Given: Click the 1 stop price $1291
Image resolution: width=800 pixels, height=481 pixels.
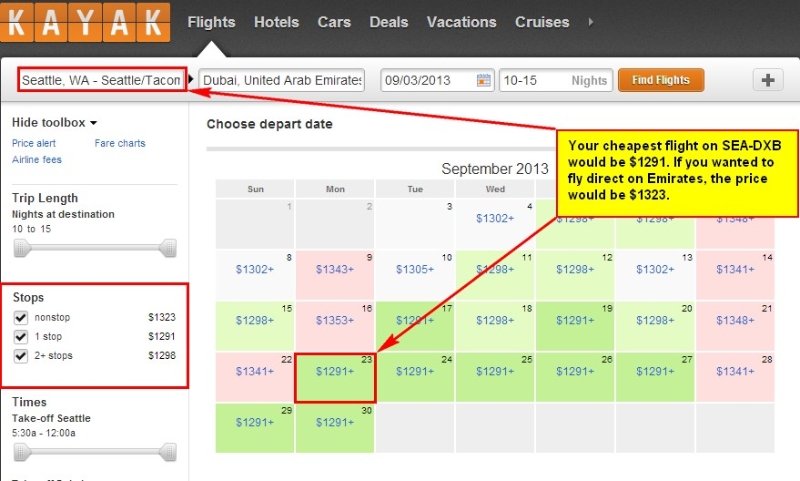Looking at the screenshot, I should pos(162,337).
